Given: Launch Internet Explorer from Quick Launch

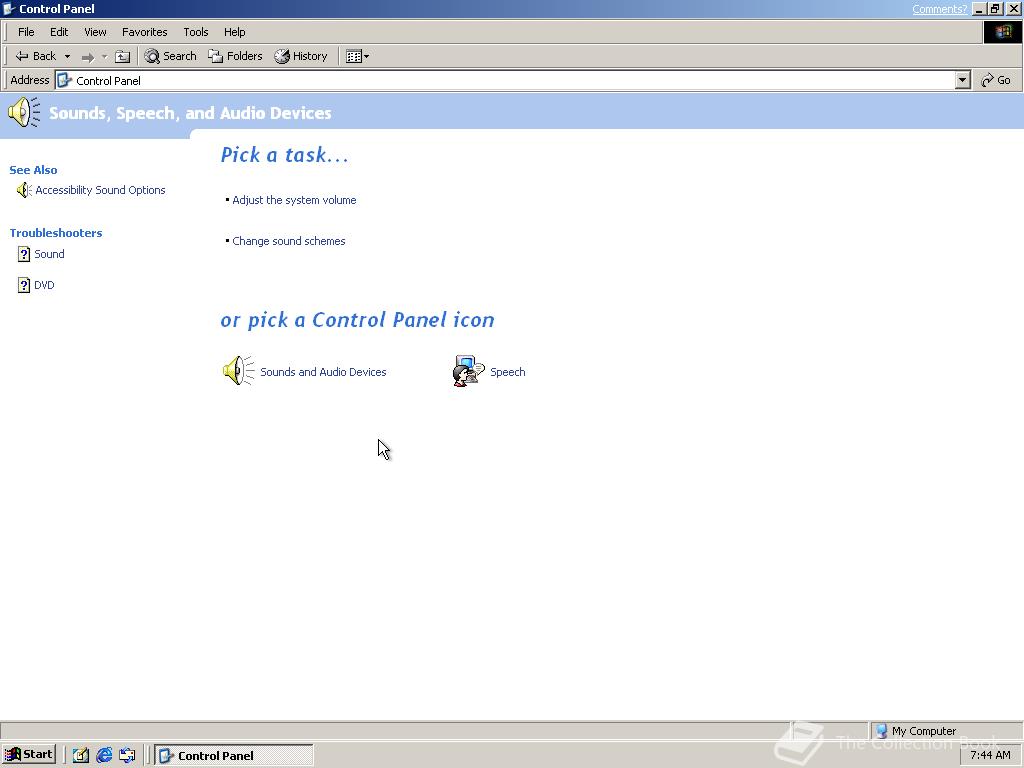Looking at the screenshot, I should click(104, 755).
